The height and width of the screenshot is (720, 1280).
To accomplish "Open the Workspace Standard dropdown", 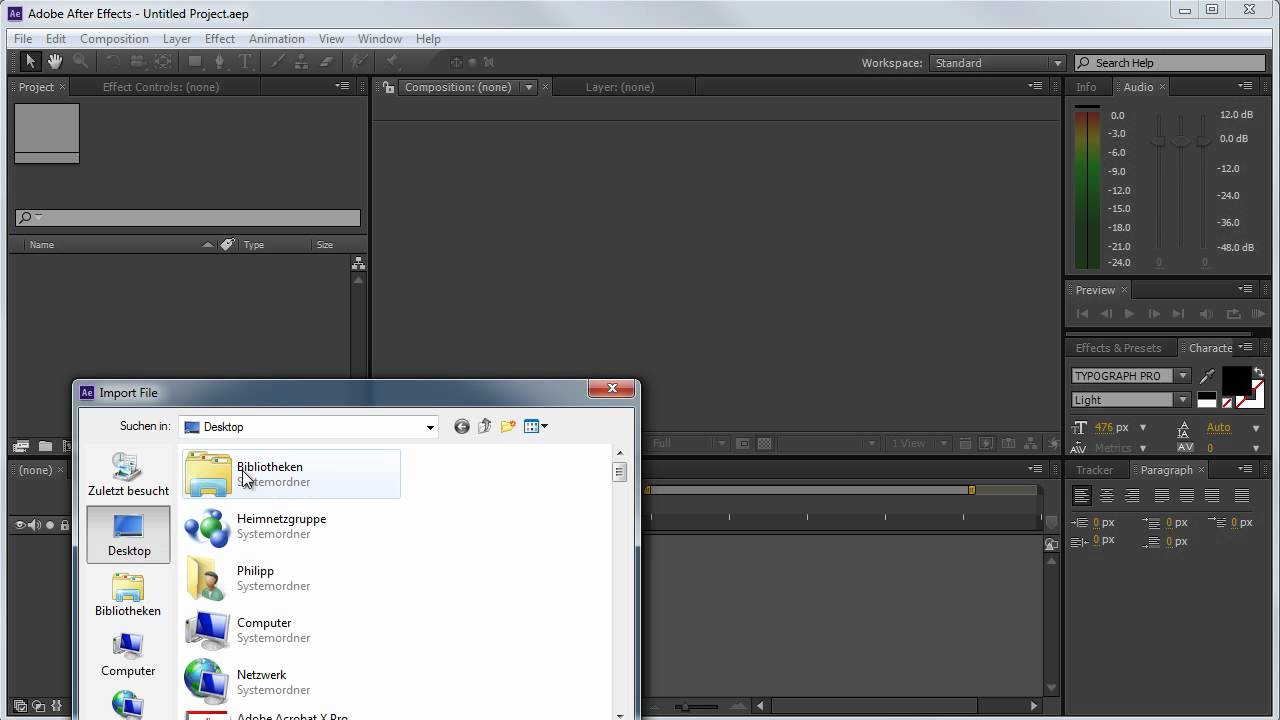I will pyautogui.click(x=998, y=63).
